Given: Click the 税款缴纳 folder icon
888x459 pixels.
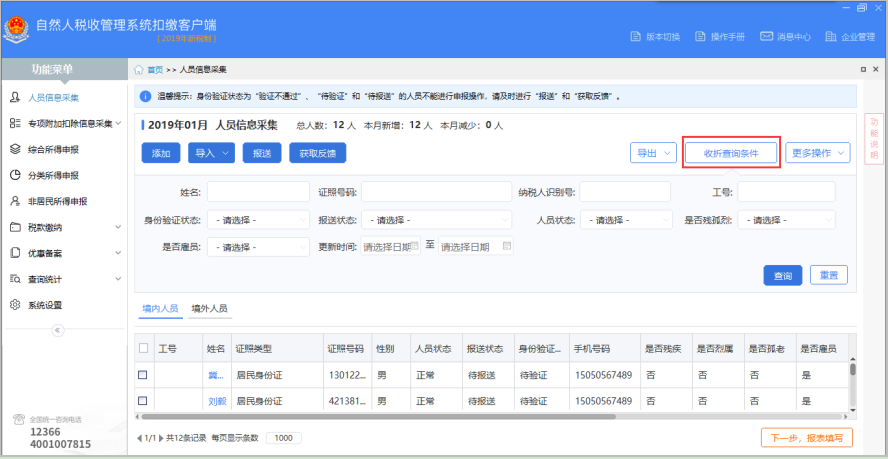Looking at the screenshot, I should pos(15,227).
